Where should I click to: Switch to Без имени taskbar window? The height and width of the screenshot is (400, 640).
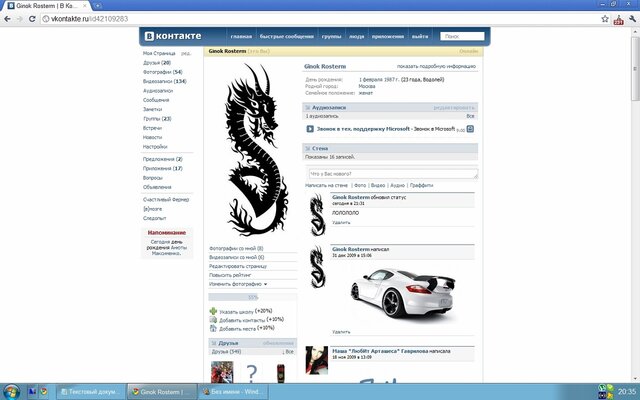click(233, 392)
